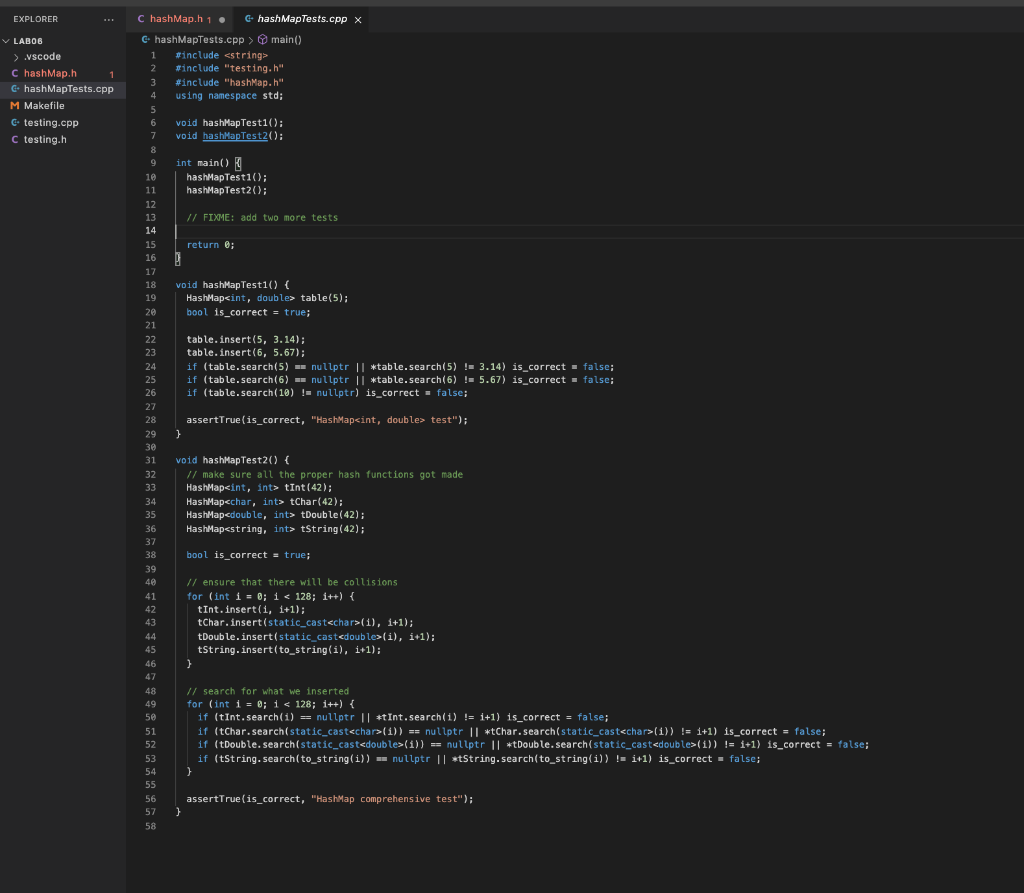This screenshot has height=893, width=1024.
Task: Click the purple C icon beside testing.h
Action: click(x=15, y=139)
